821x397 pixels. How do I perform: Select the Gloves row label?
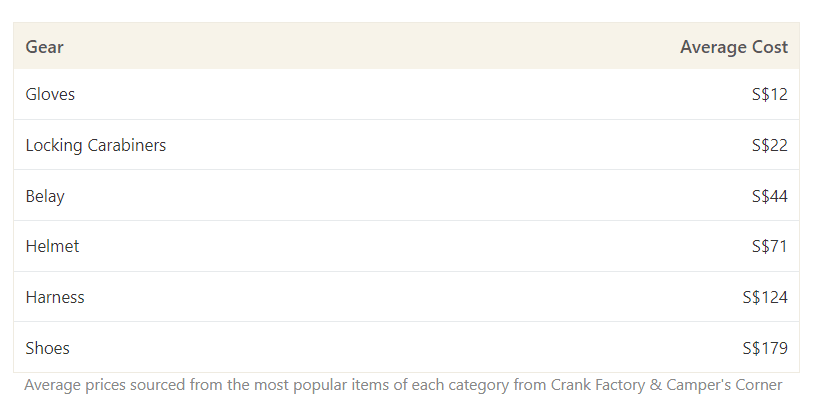50,94
